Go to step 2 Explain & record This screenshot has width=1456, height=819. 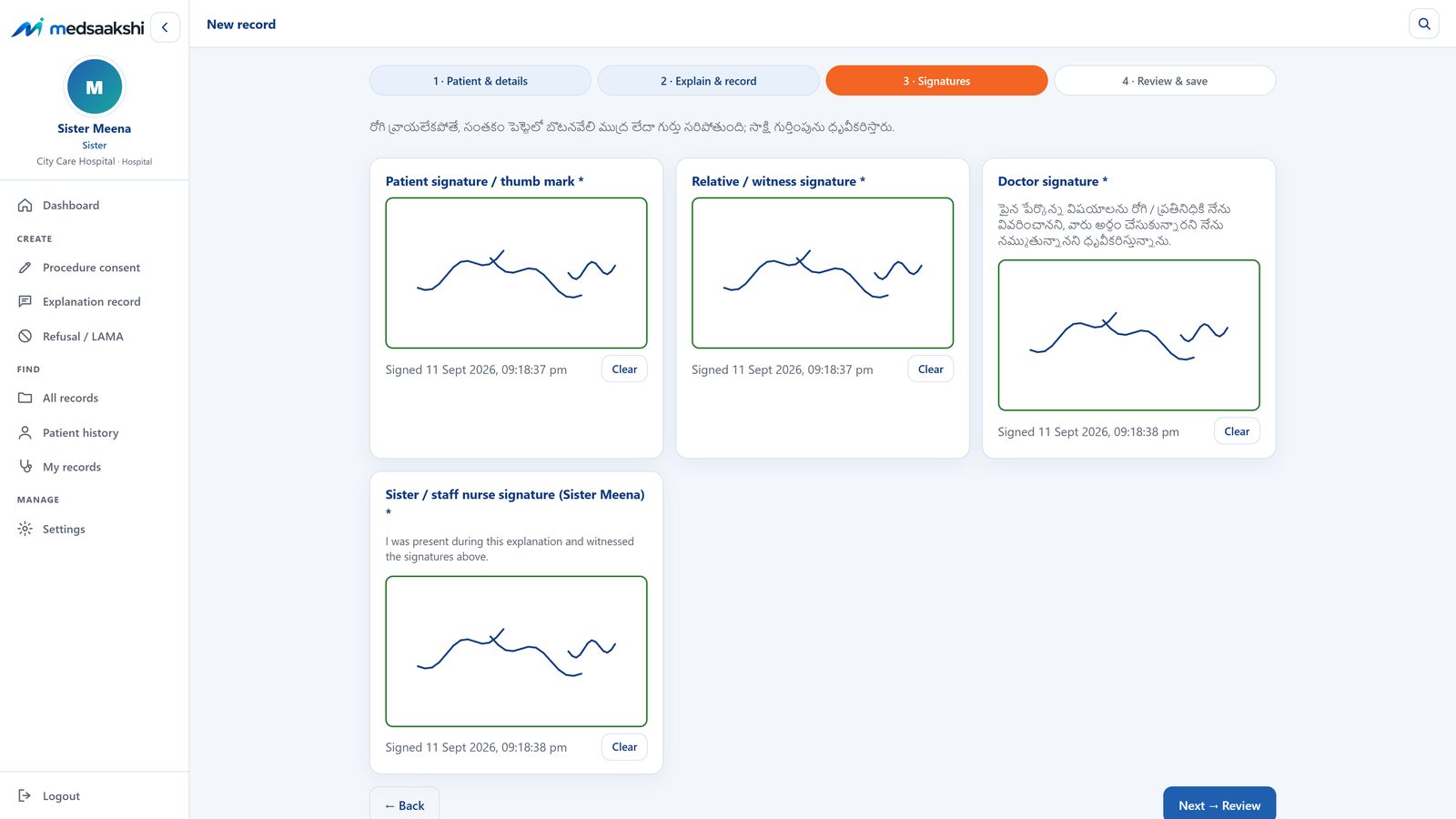(709, 81)
